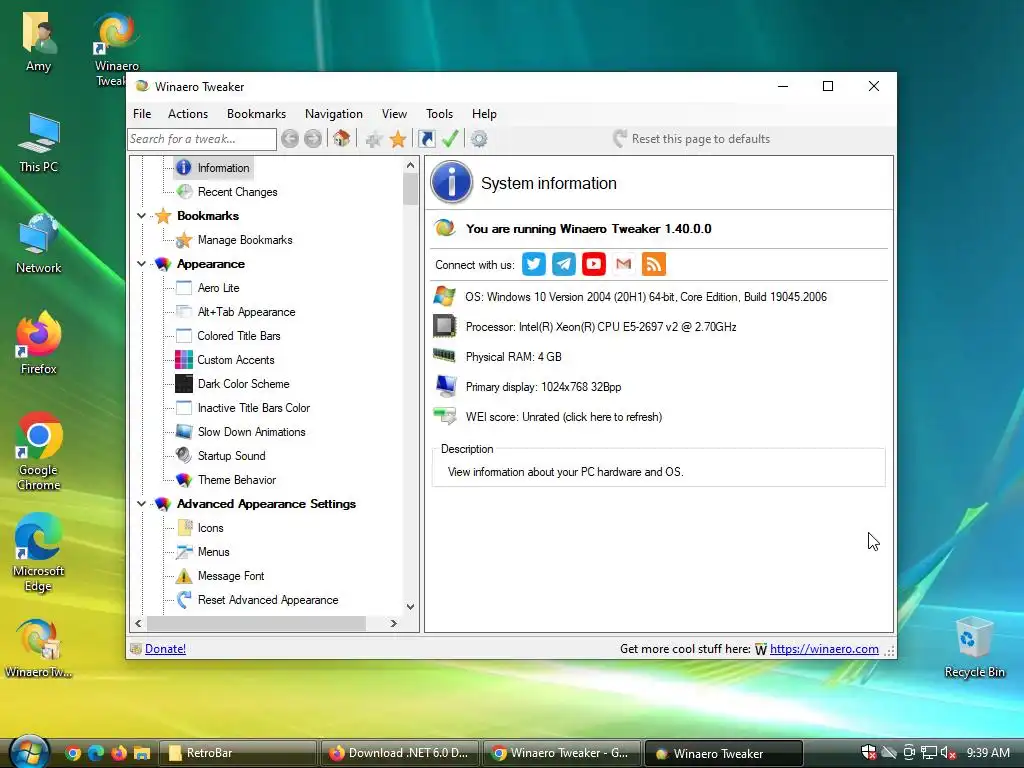The height and width of the screenshot is (768, 1024).
Task: Switch to Download .NET 6.0 Firefox taskbar window
Action: pyautogui.click(x=400, y=753)
